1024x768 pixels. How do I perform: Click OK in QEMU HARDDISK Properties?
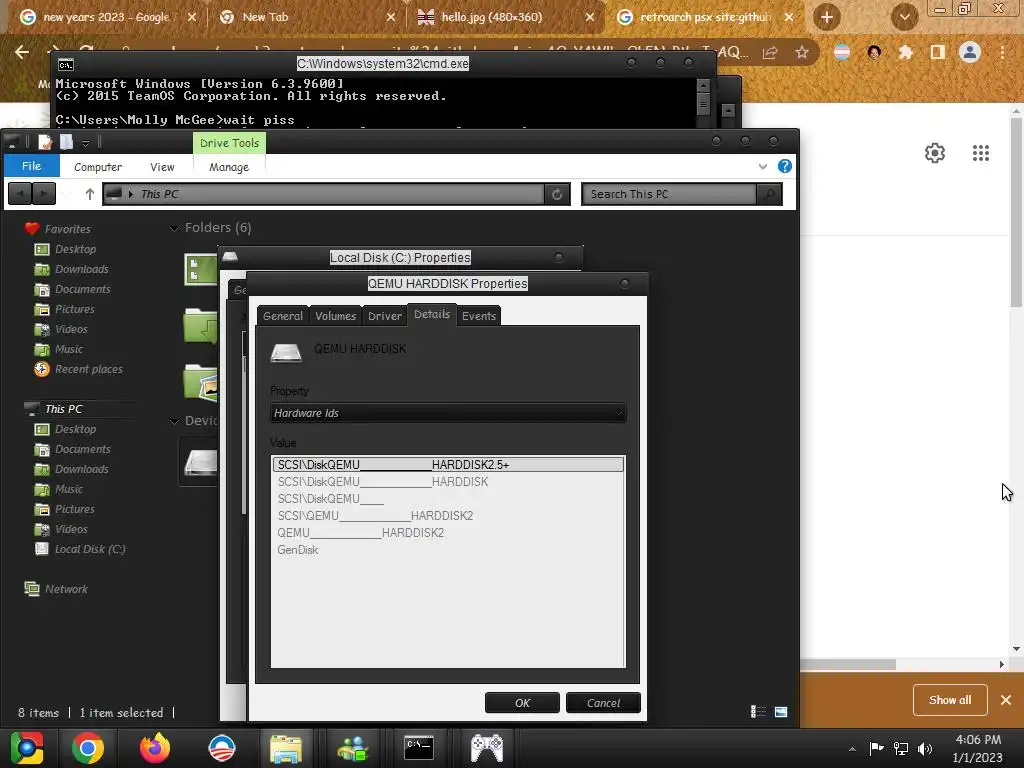(522, 703)
